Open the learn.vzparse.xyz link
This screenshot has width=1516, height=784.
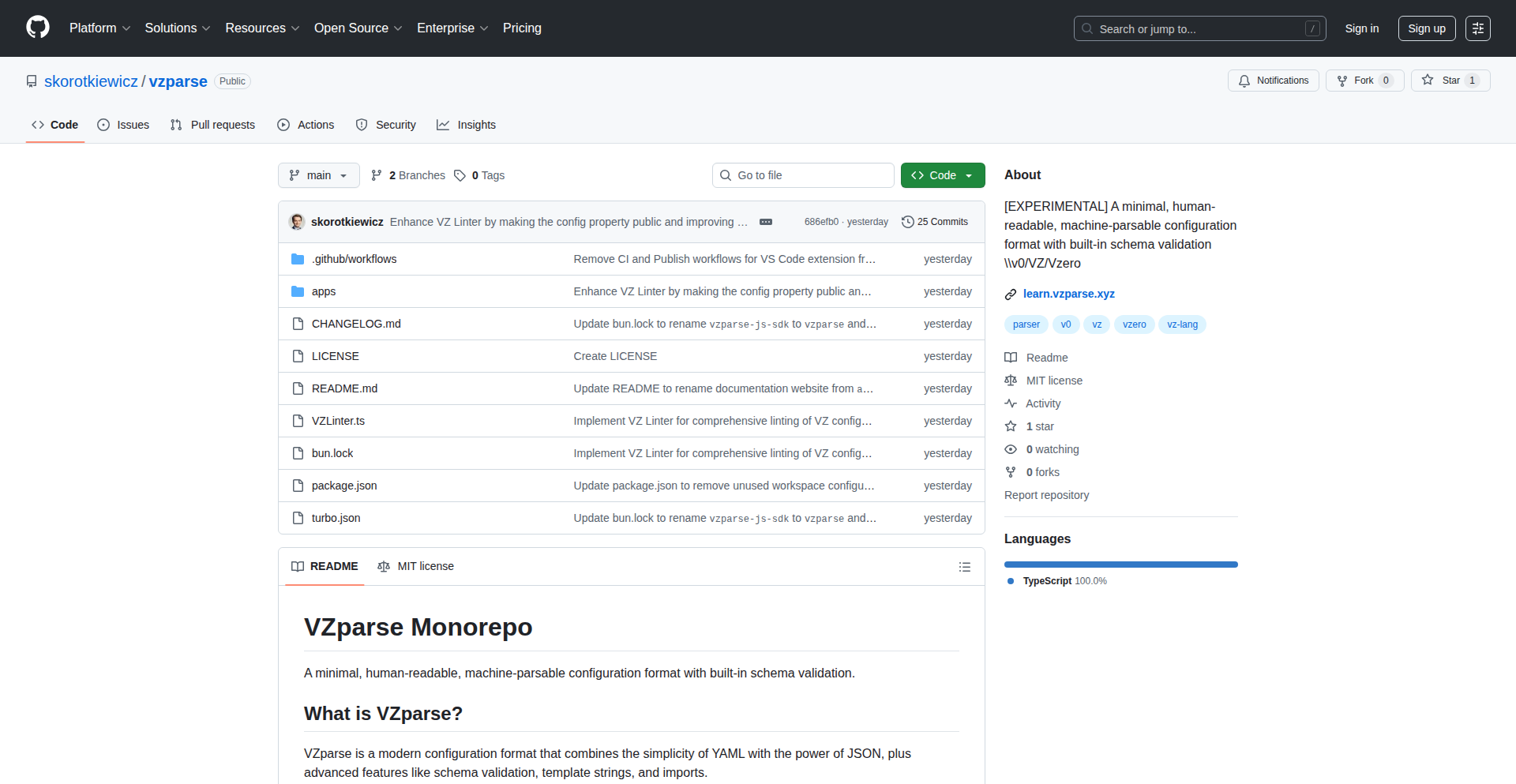pyautogui.click(x=1068, y=294)
